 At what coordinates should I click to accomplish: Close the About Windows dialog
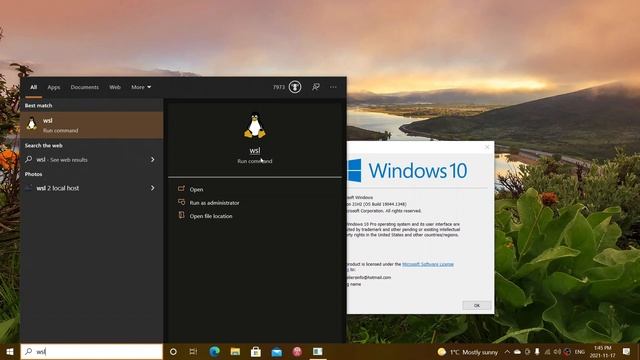tap(487, 147)
